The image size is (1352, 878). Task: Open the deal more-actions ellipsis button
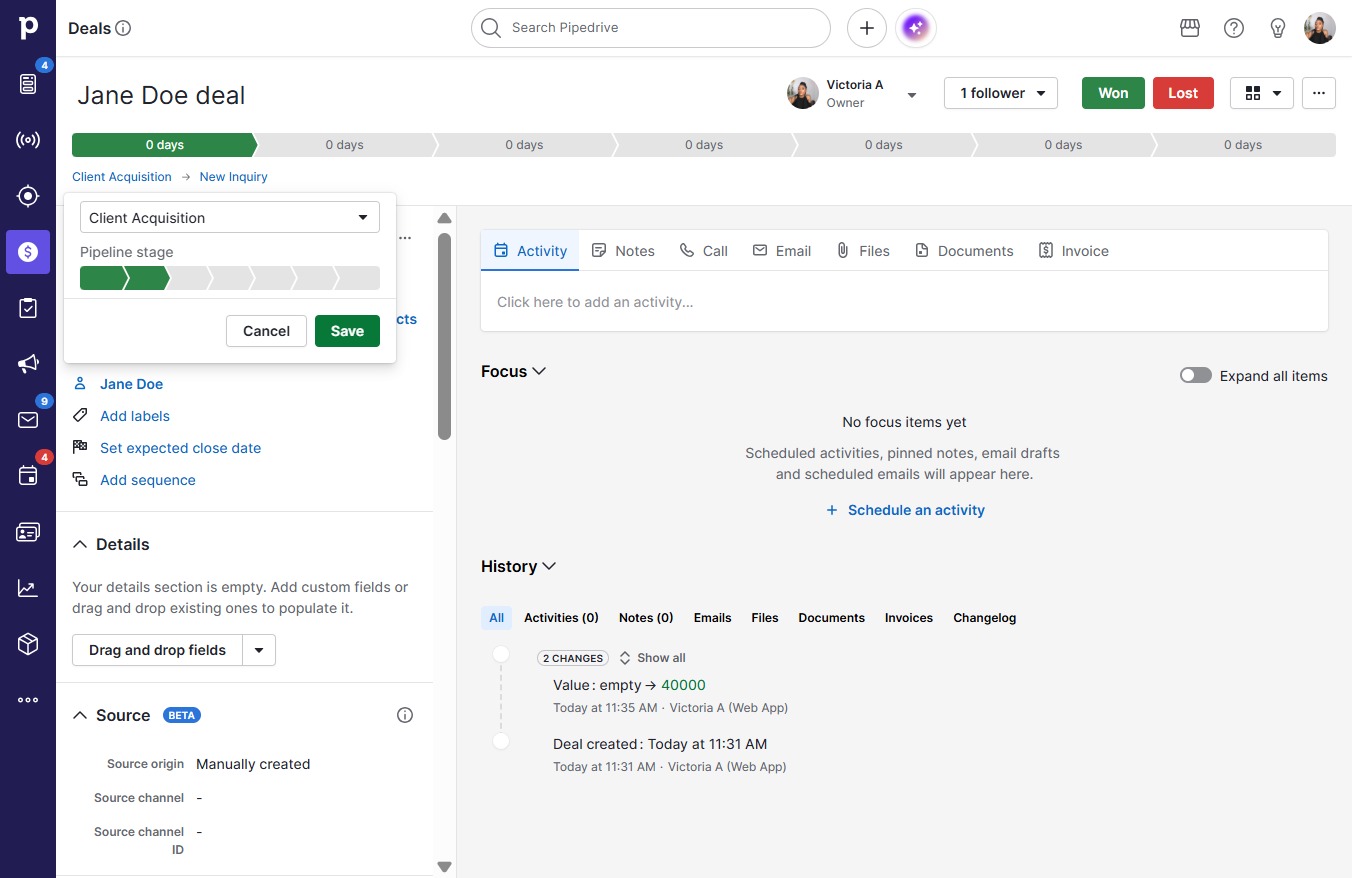[1319, 93]
